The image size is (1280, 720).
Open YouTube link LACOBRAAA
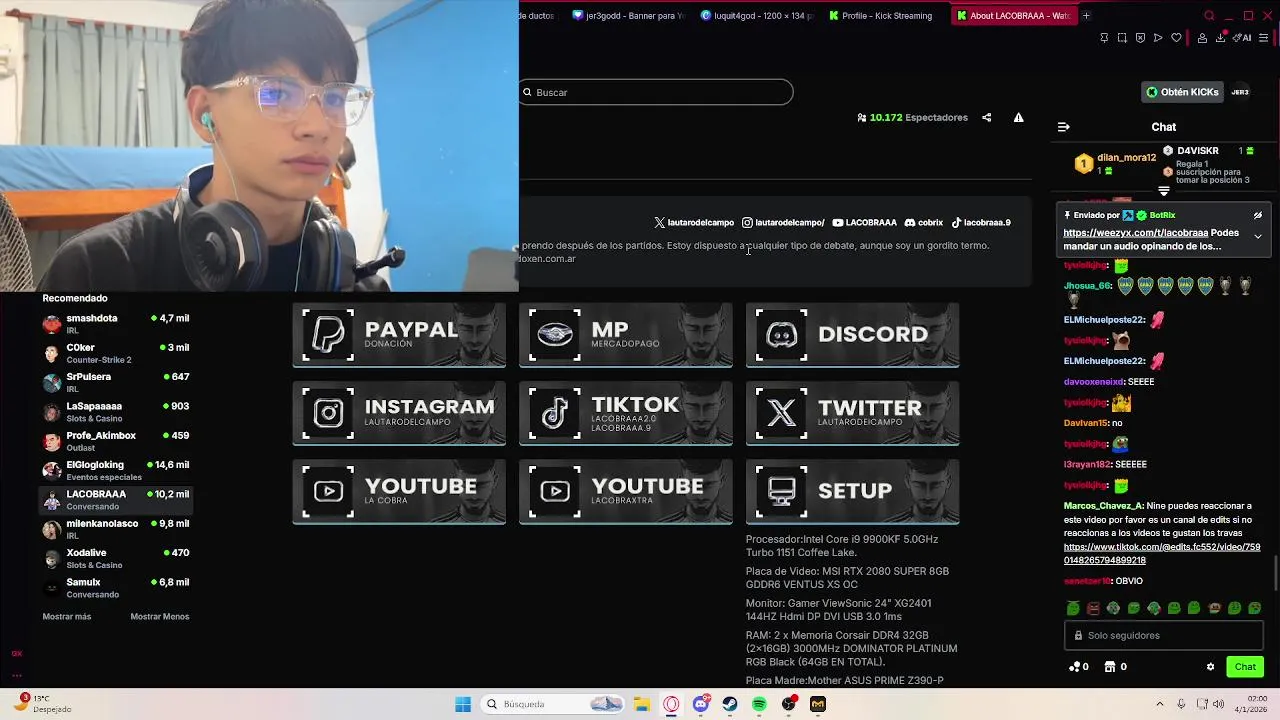(x=864, y=223)
